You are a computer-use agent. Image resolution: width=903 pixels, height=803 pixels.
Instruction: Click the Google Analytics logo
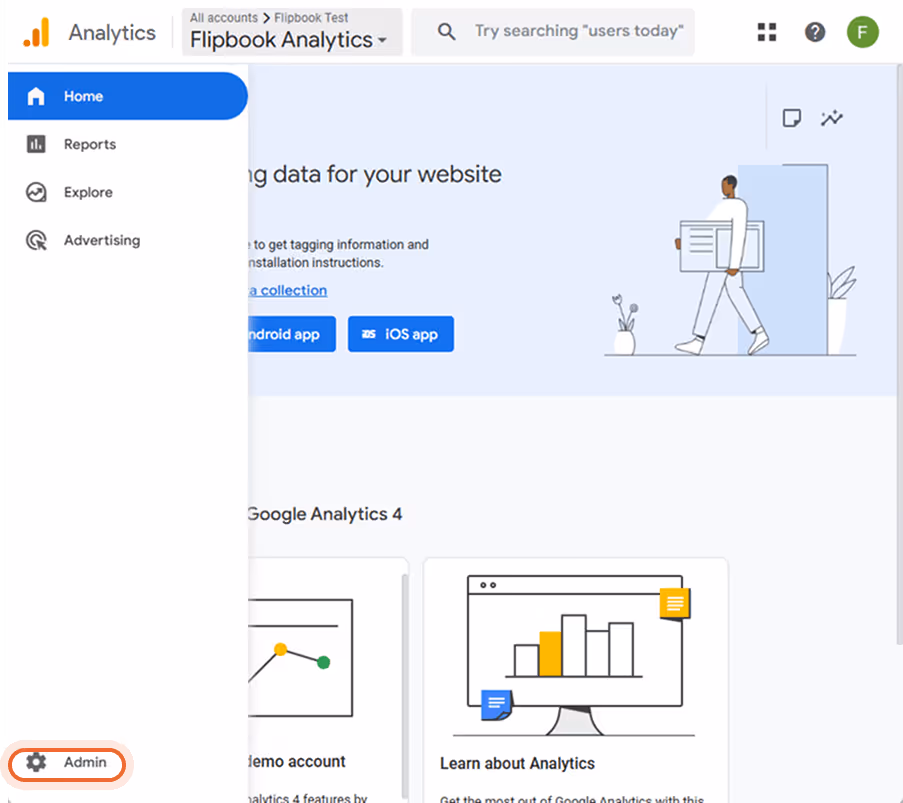point(36,32)
